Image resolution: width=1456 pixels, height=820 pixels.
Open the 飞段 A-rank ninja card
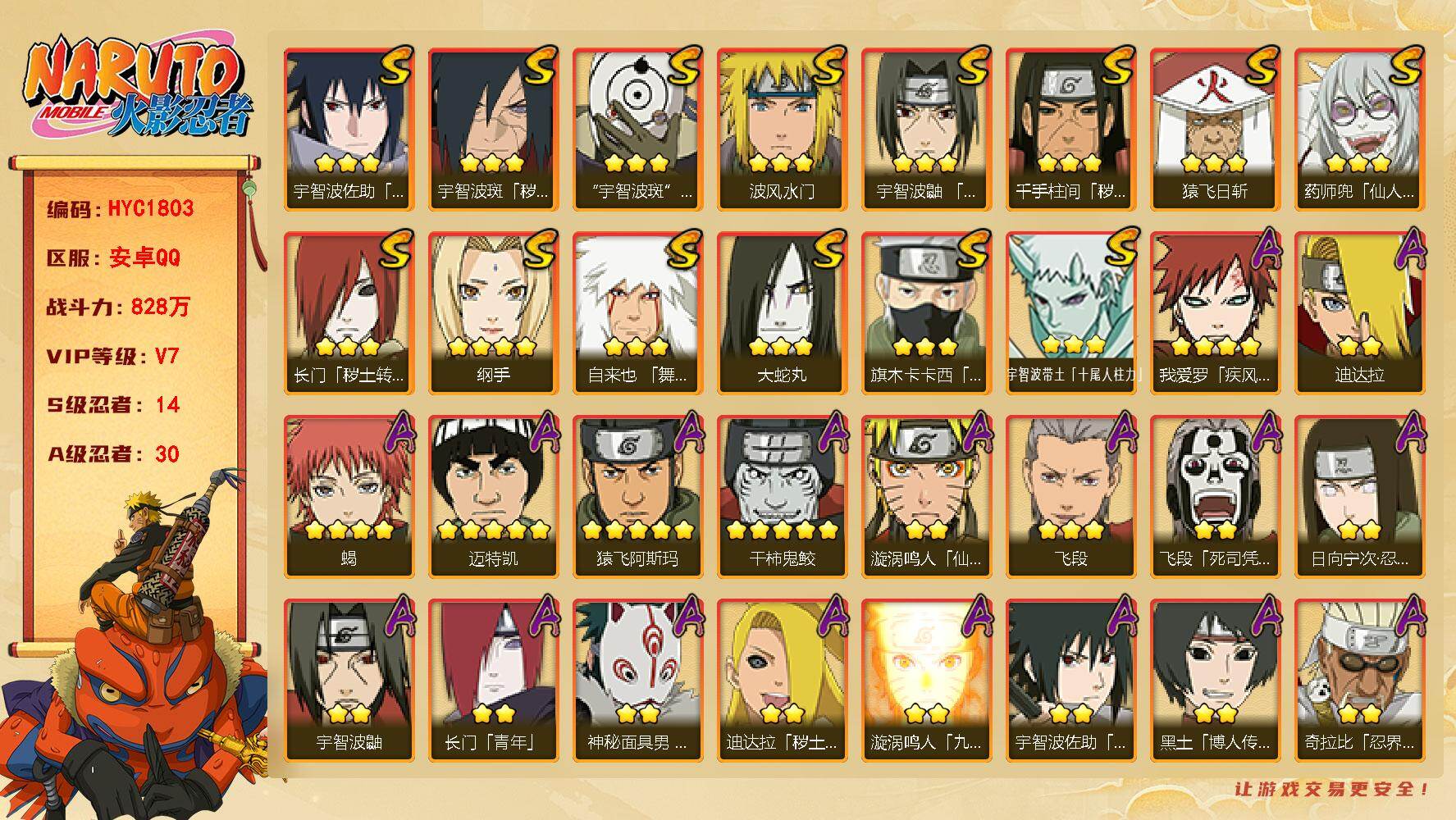(x=1070, y=497)
